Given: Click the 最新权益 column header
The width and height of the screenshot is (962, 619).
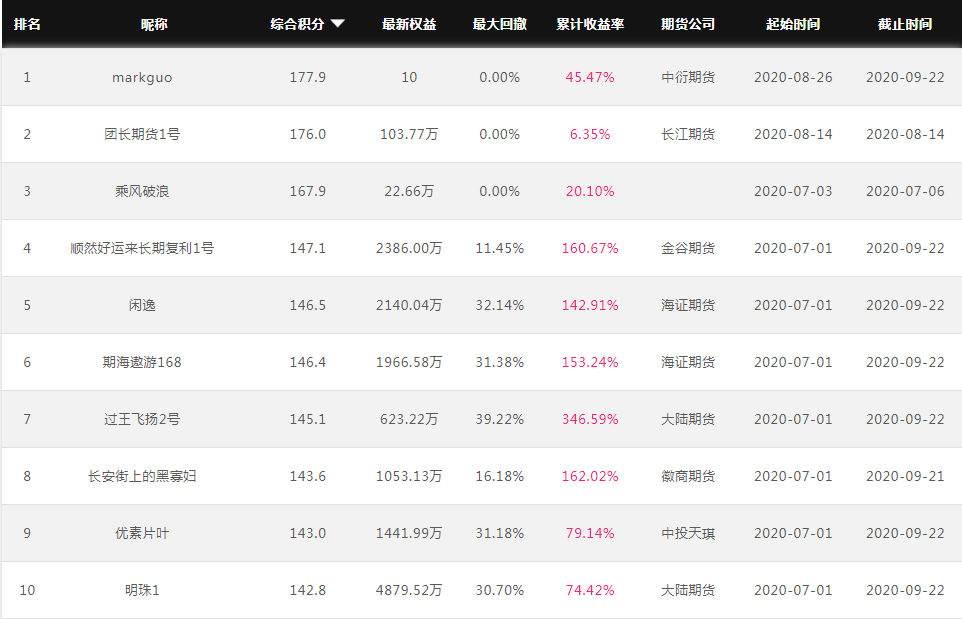Looking at the screenshot, I should point(409,24).
